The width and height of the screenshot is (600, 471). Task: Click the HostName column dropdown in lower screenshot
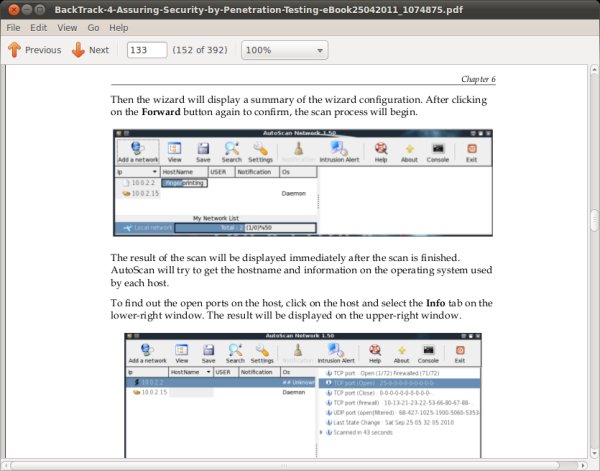click(x=209, y=372)
